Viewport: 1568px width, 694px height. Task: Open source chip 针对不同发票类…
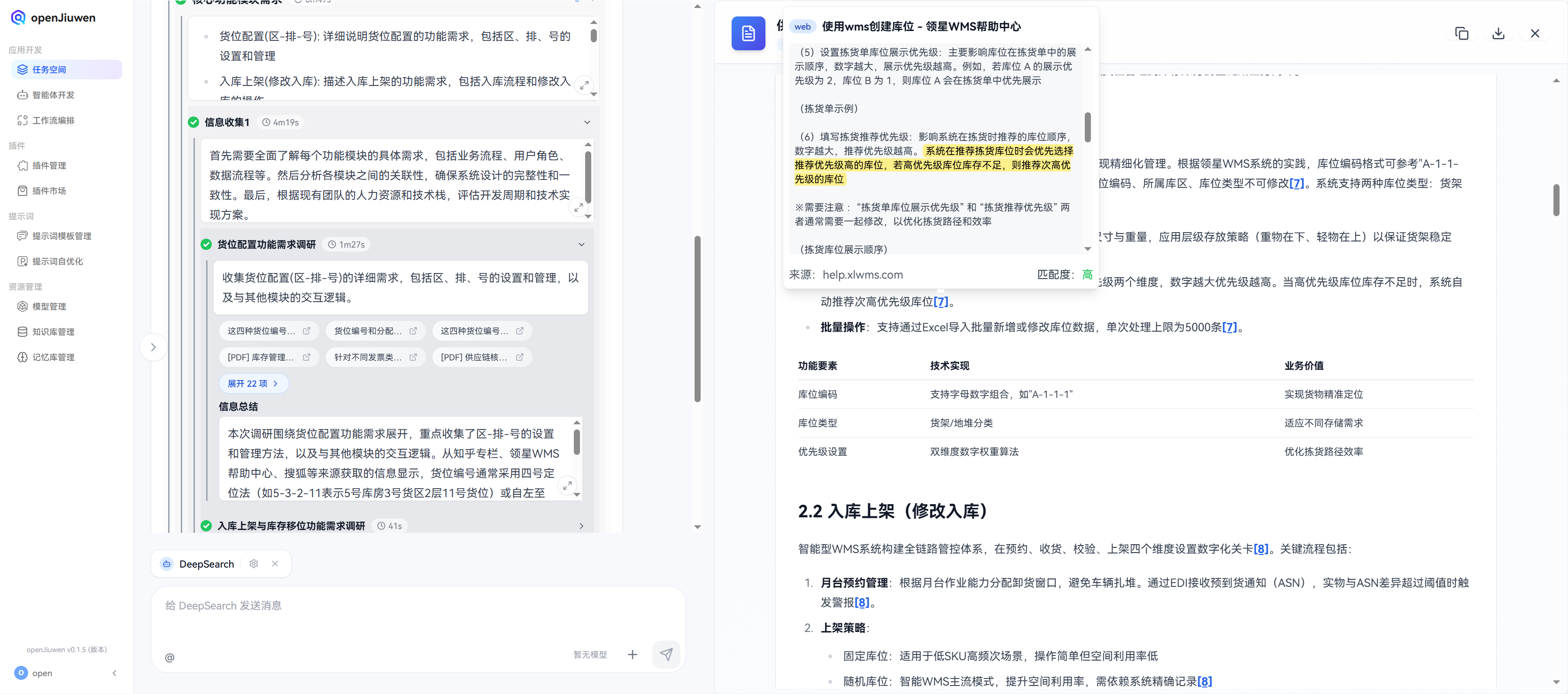[375, 357]
